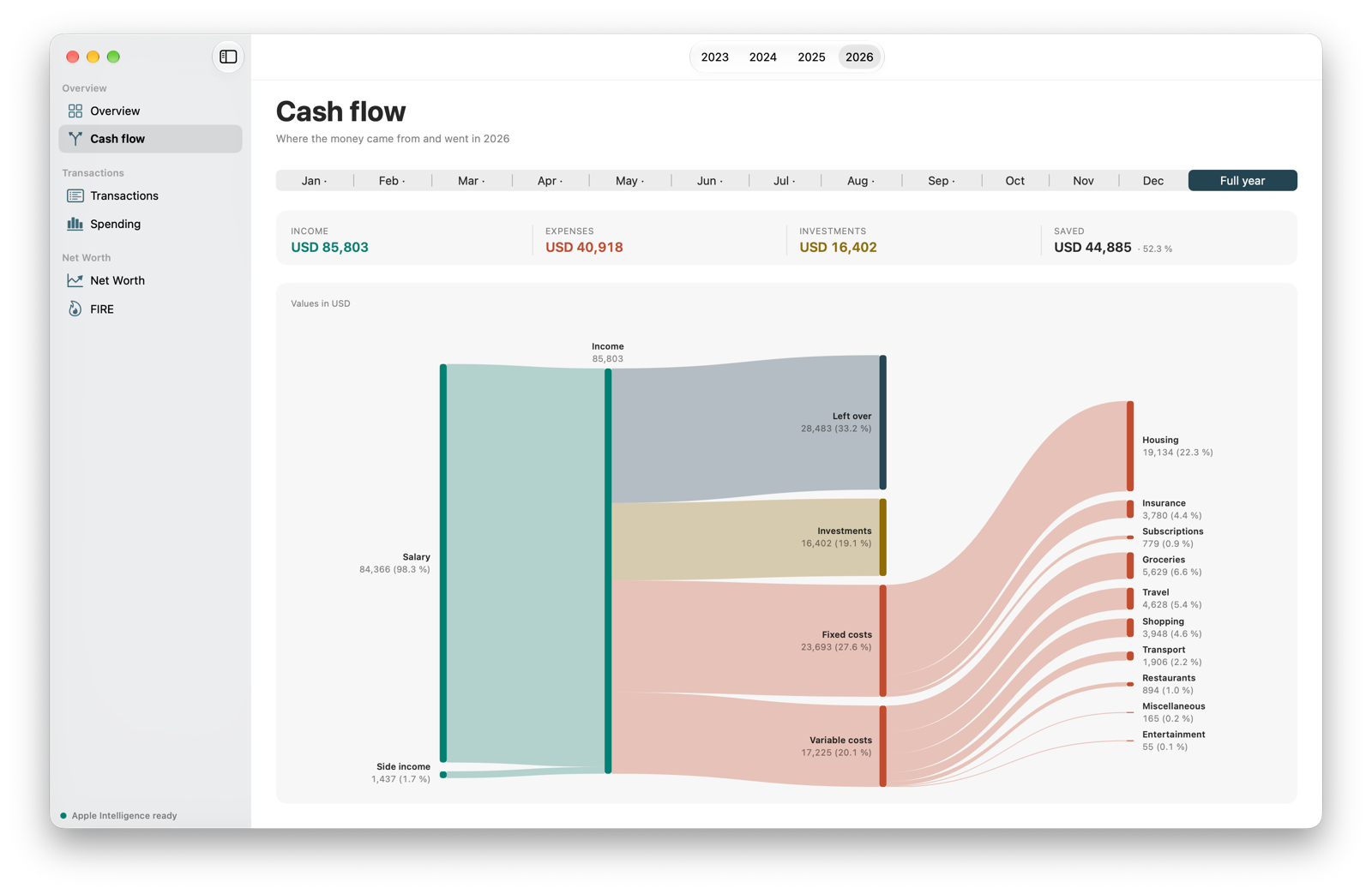Click the Apple Intelligence ready status dot
This screenshot has width=1372, height=894.
(63, 816)
